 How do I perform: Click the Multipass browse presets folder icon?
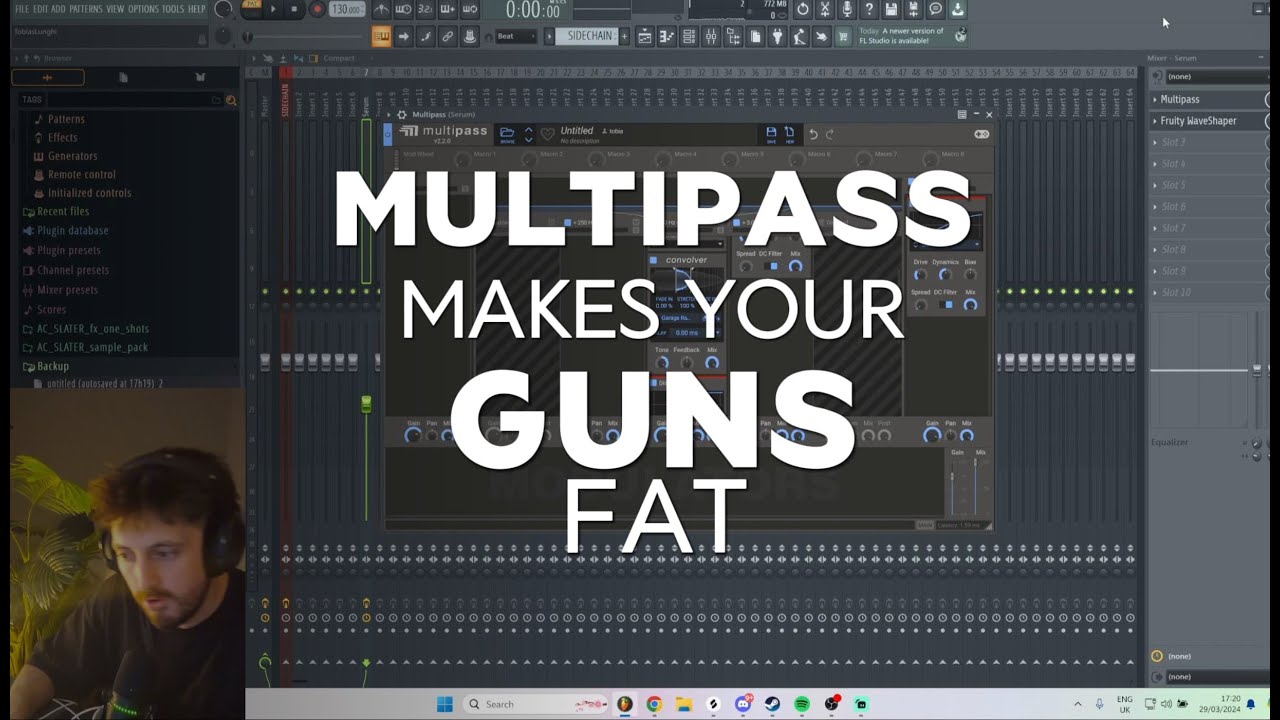(x=507, y=134)
